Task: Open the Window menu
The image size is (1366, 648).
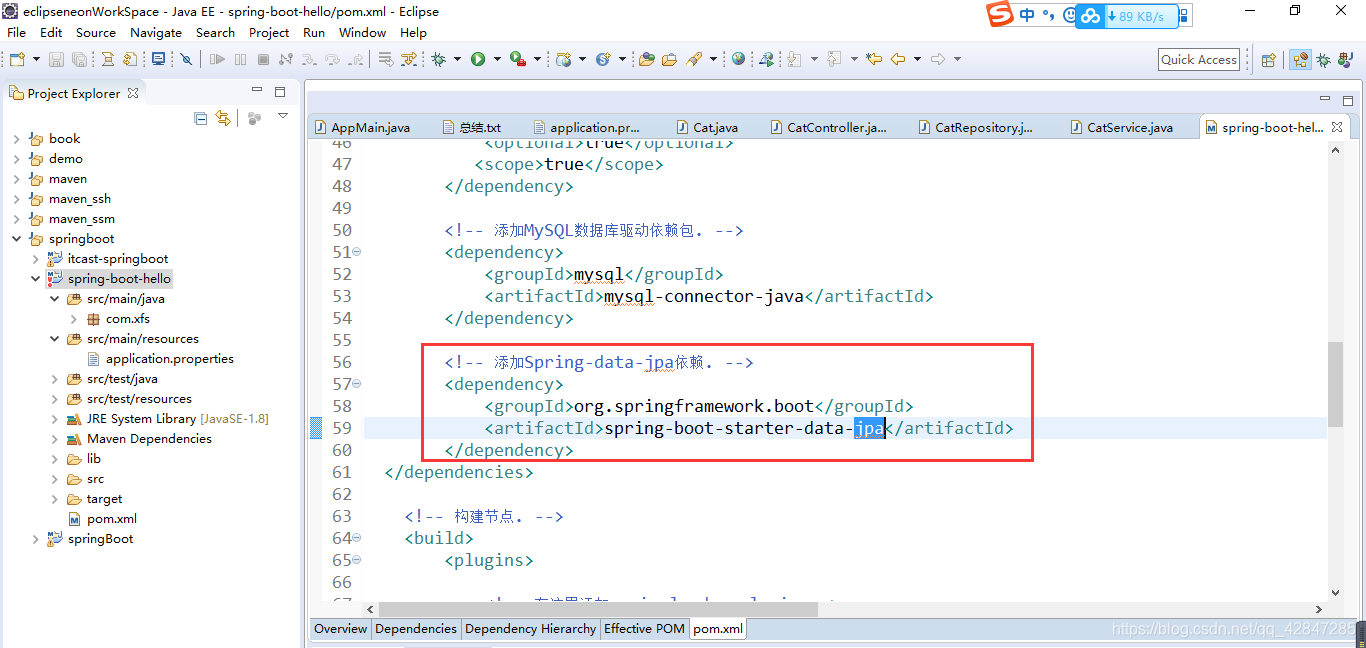Action: click(x=362, y=32)
